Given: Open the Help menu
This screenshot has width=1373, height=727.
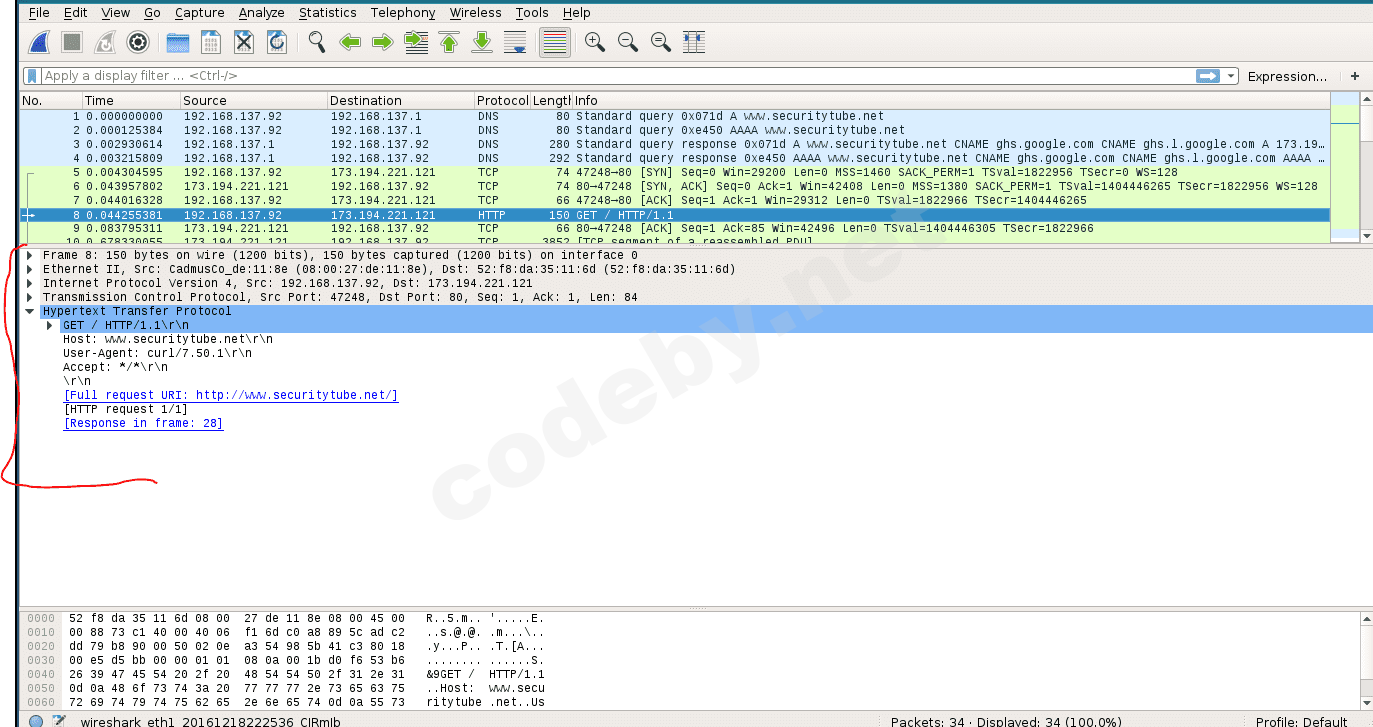Looking at the screenshot, I should click(x=576, y=13).
